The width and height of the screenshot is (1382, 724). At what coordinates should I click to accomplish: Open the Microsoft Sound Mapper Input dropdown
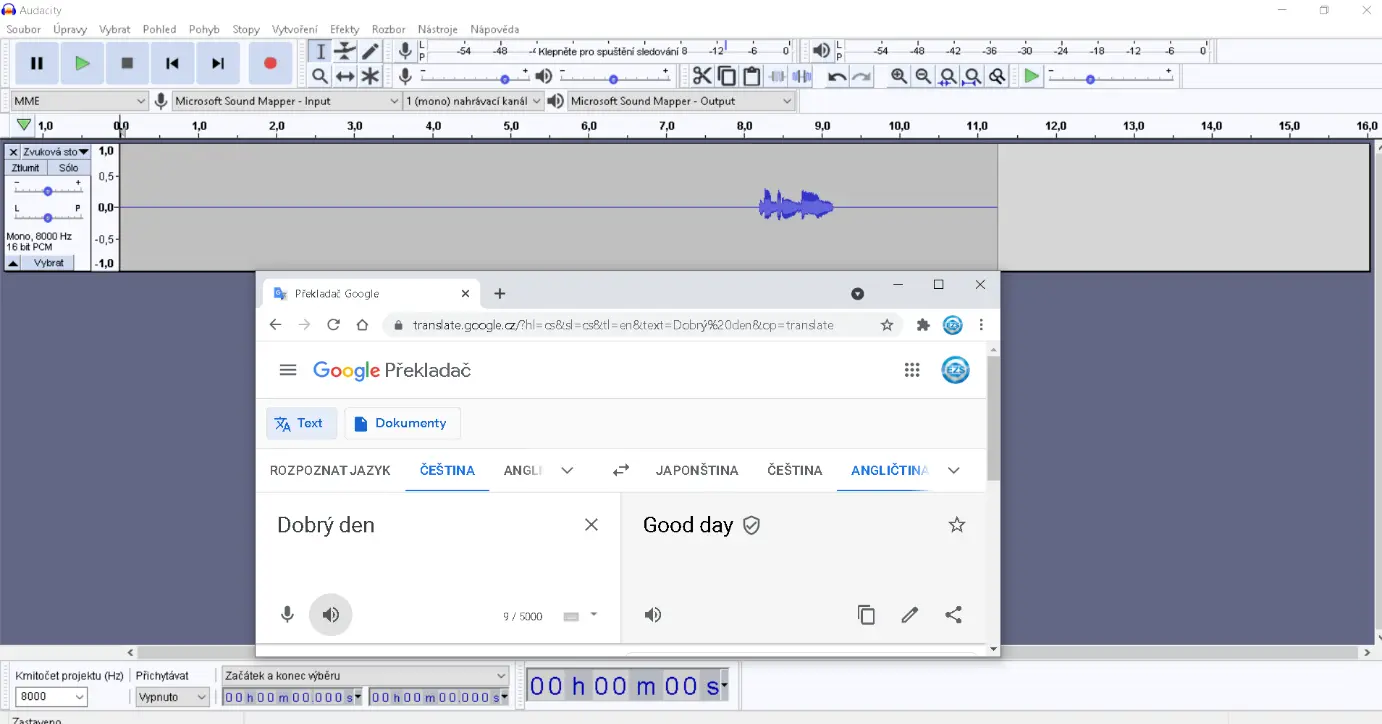(287, 101)
